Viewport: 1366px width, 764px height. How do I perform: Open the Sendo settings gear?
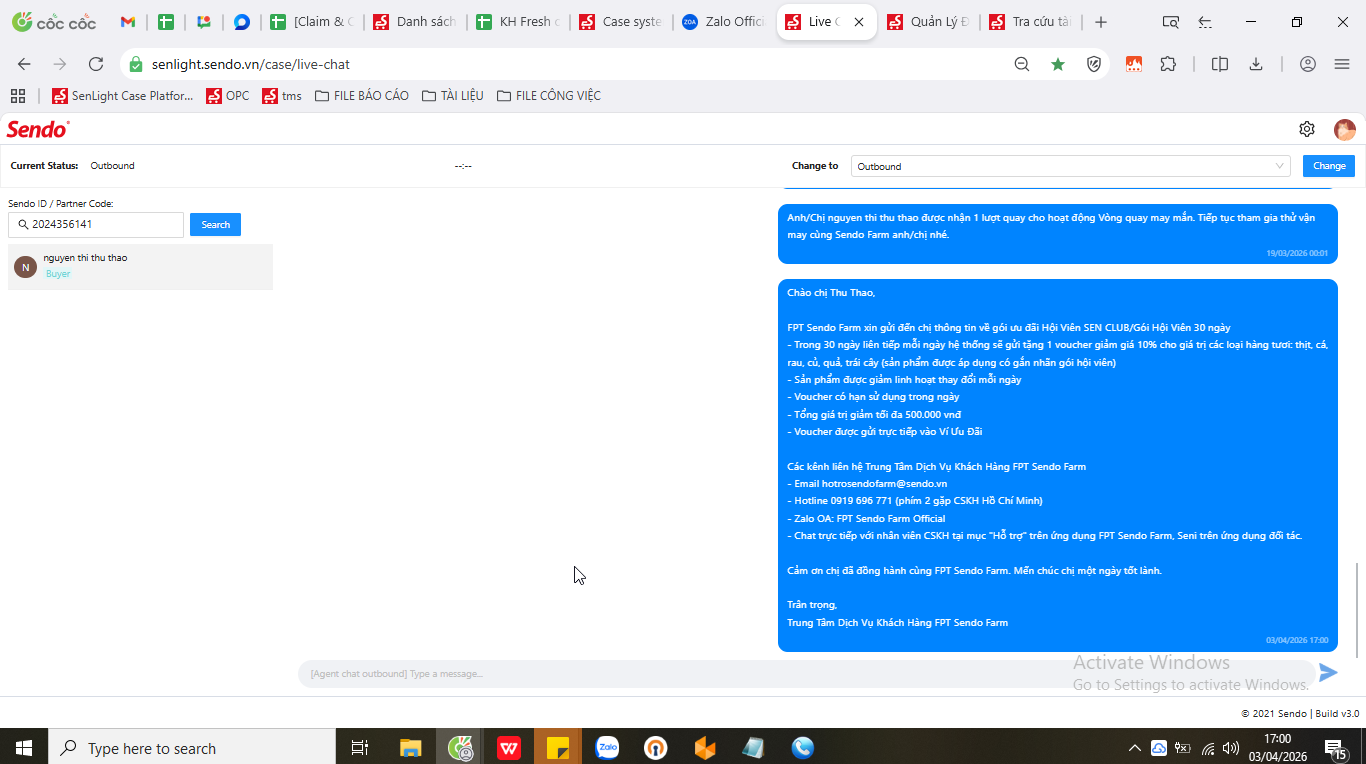point(1307,129)
